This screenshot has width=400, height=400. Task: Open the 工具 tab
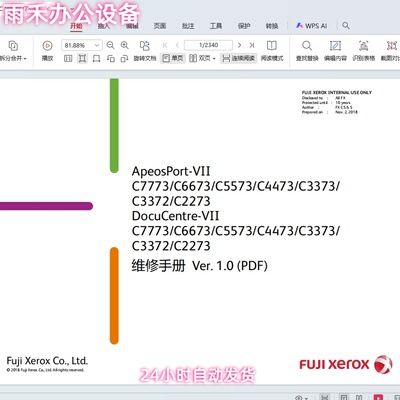tap(216, 26)
